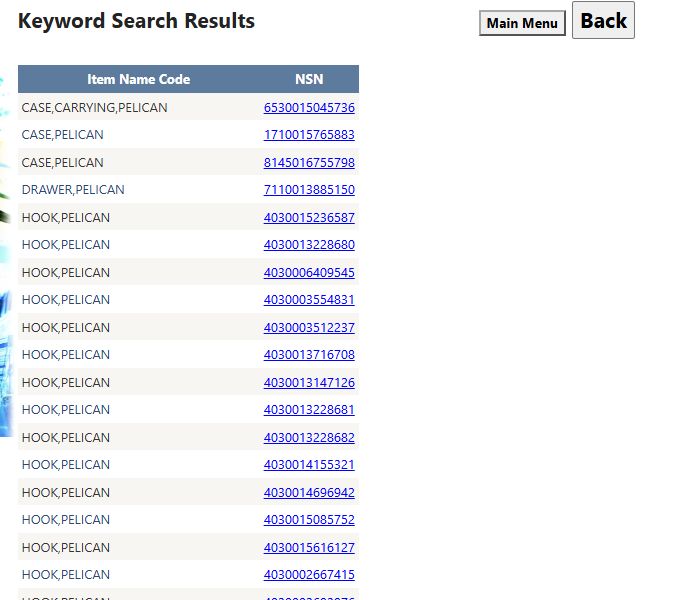The width and height of the screenshot is (700, 600).
Task: Open NSN link 4030013228682
Action: (309, 438)
